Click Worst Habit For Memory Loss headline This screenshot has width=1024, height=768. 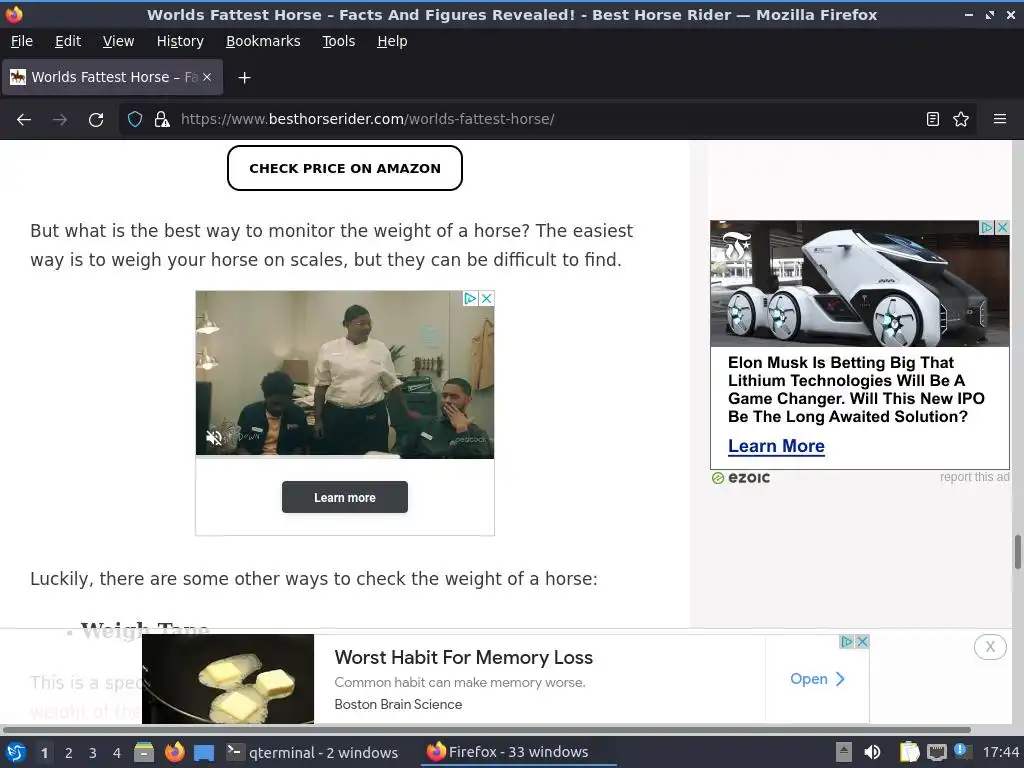point(464,658)
